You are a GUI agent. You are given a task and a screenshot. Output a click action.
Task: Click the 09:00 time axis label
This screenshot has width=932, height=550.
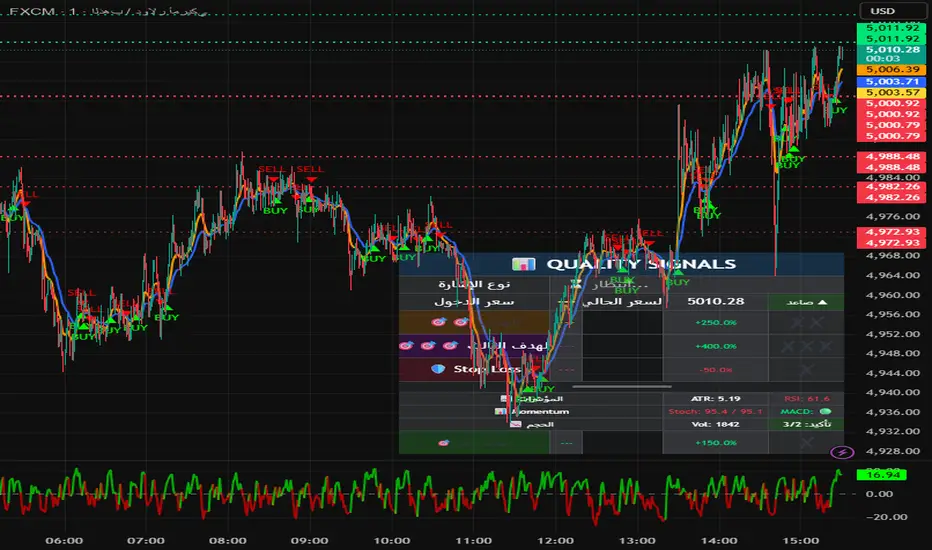(310, 540)
